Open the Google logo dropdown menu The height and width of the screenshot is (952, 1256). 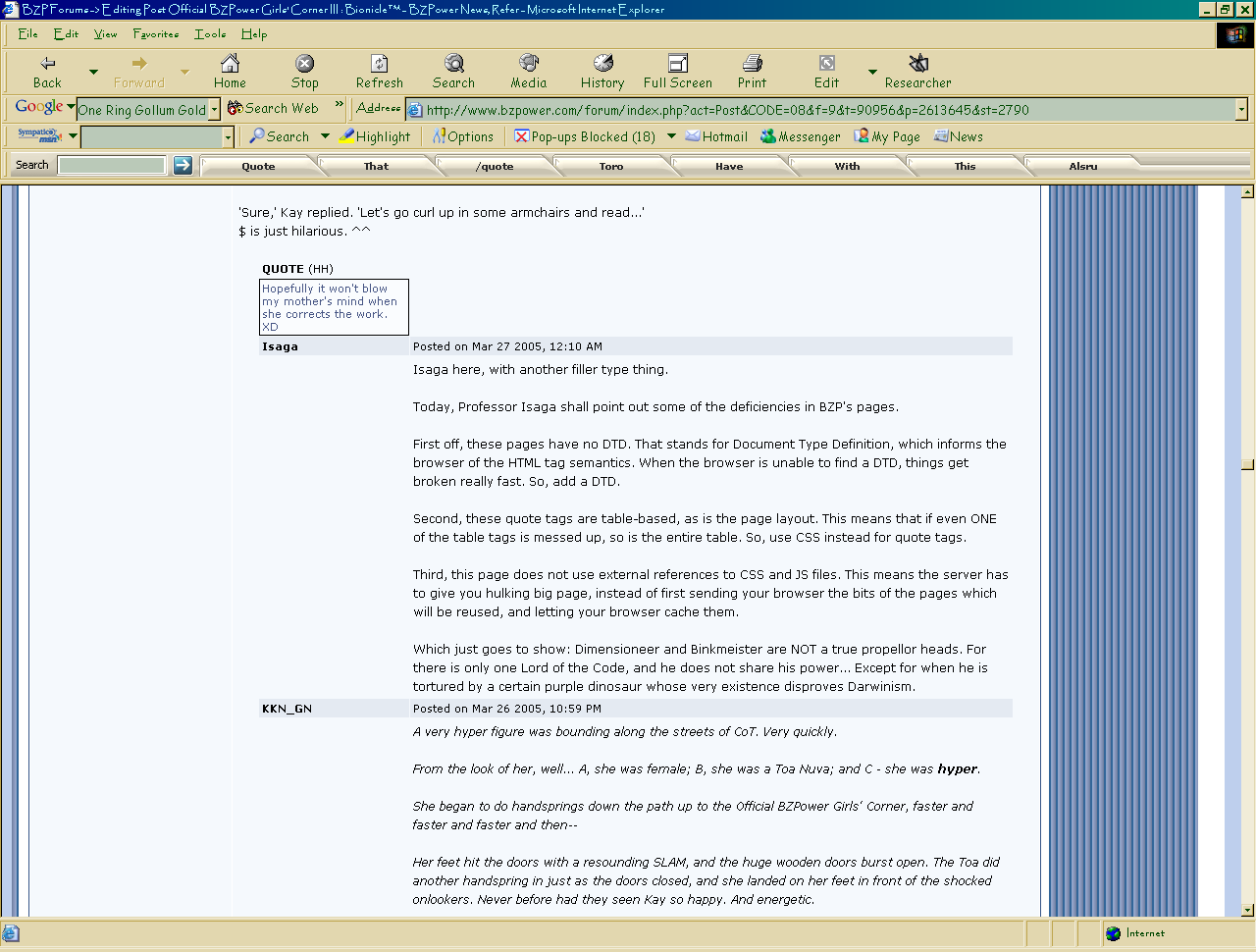tap(71, 107)
